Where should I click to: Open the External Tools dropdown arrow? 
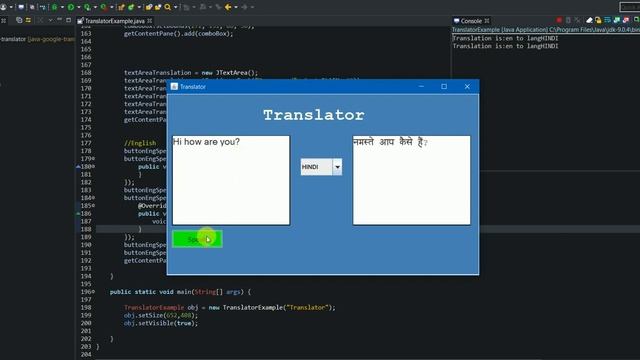click(x=111, y=7)
